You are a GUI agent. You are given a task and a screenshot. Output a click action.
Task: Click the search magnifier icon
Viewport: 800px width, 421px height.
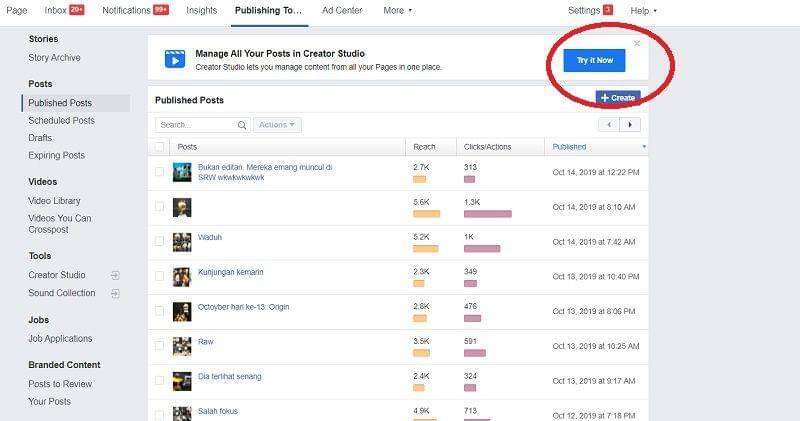coord(242,125)
